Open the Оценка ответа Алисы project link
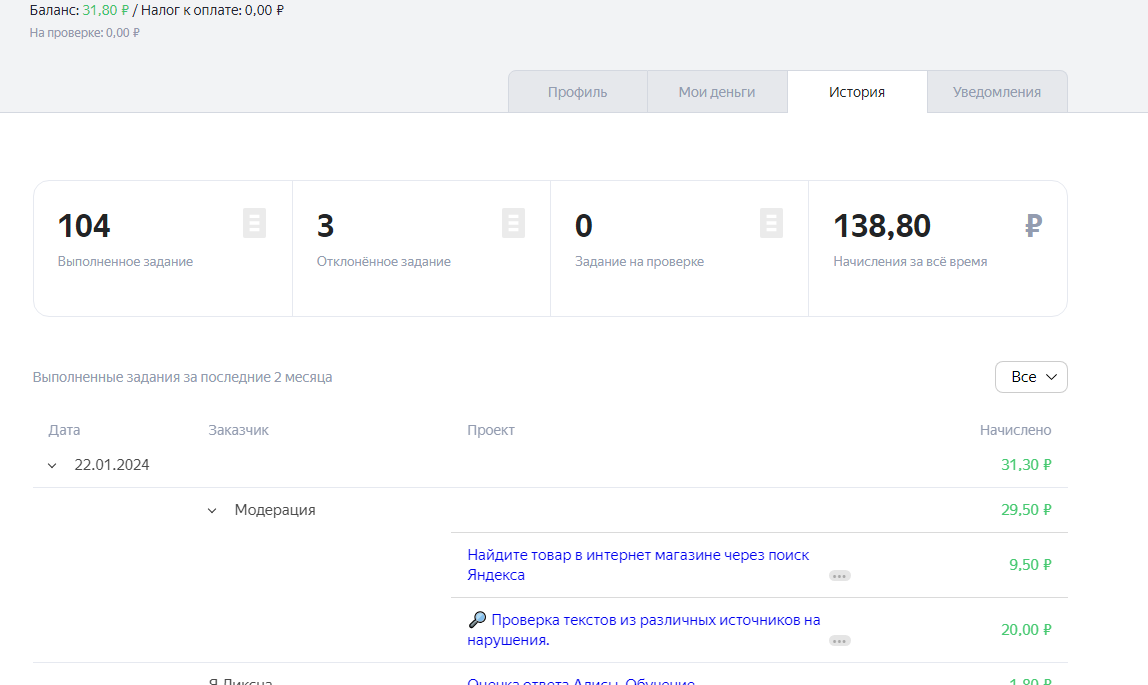The width and height of the screenshot is (1148, 685). point(581,681)
